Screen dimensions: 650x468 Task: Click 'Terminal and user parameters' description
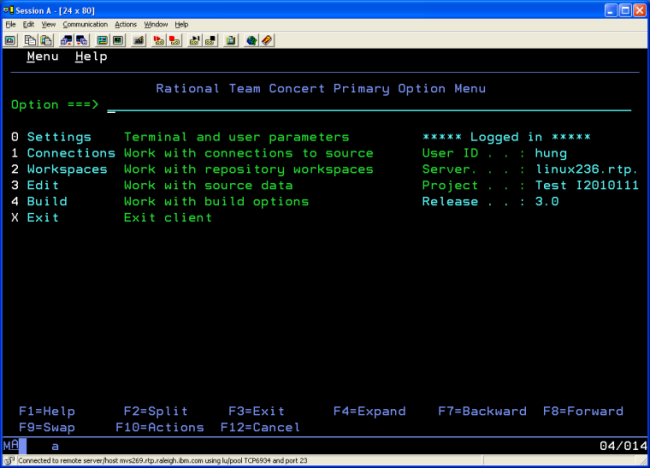click(x=237, y=137)
